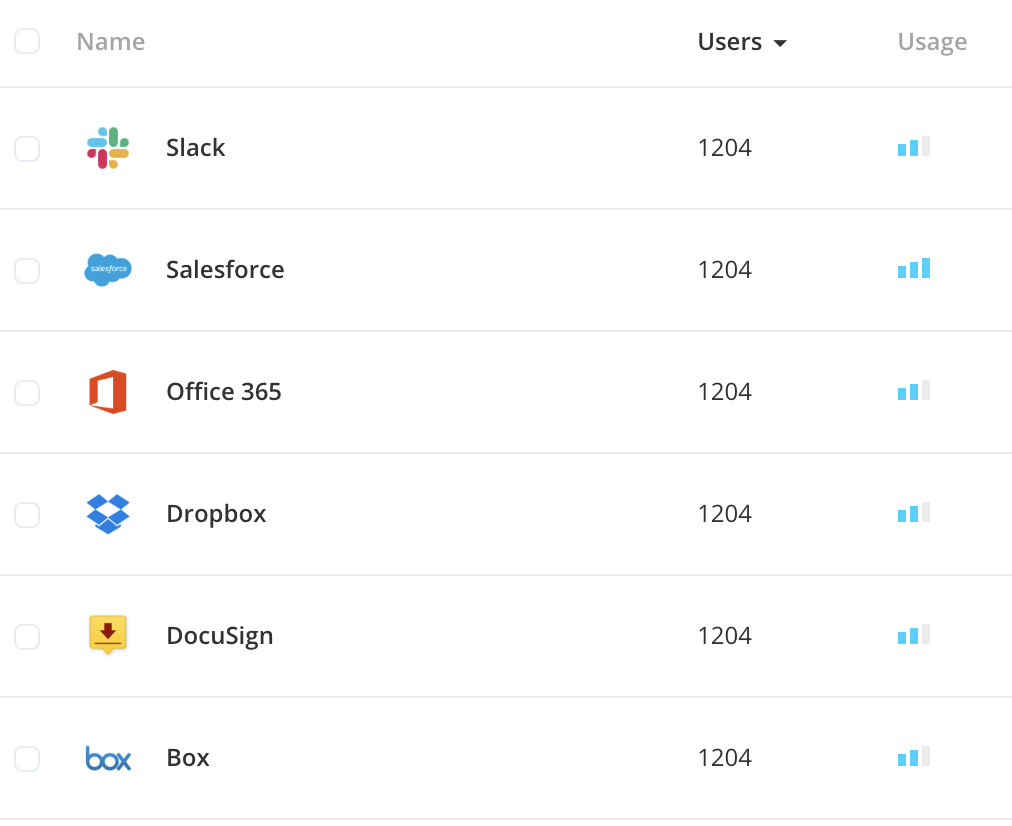
Task: Sort by the Name column header
Action: 110,42
